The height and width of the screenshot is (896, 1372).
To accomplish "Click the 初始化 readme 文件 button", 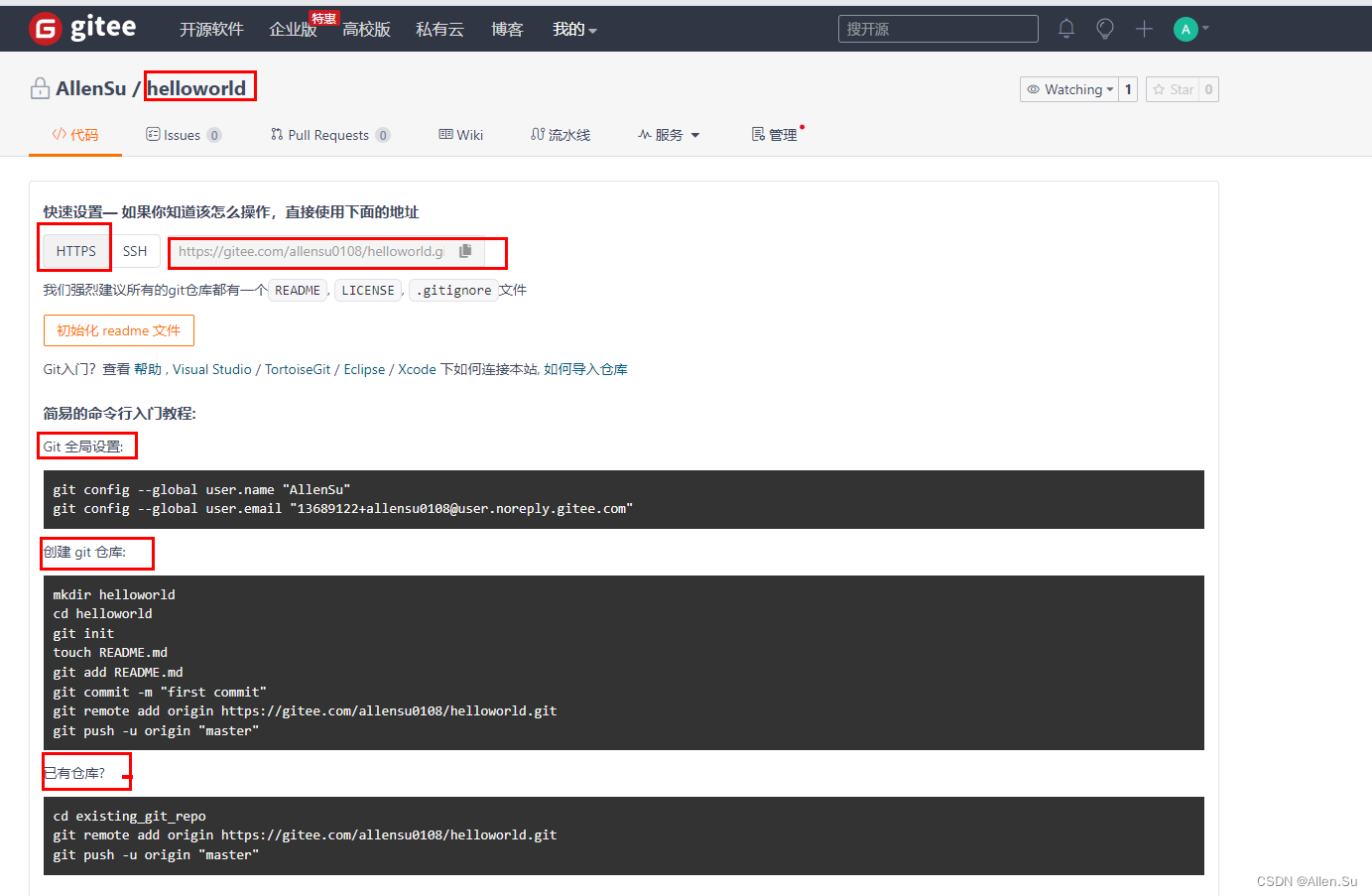I will pyautogui.click(x=119, y=330).
